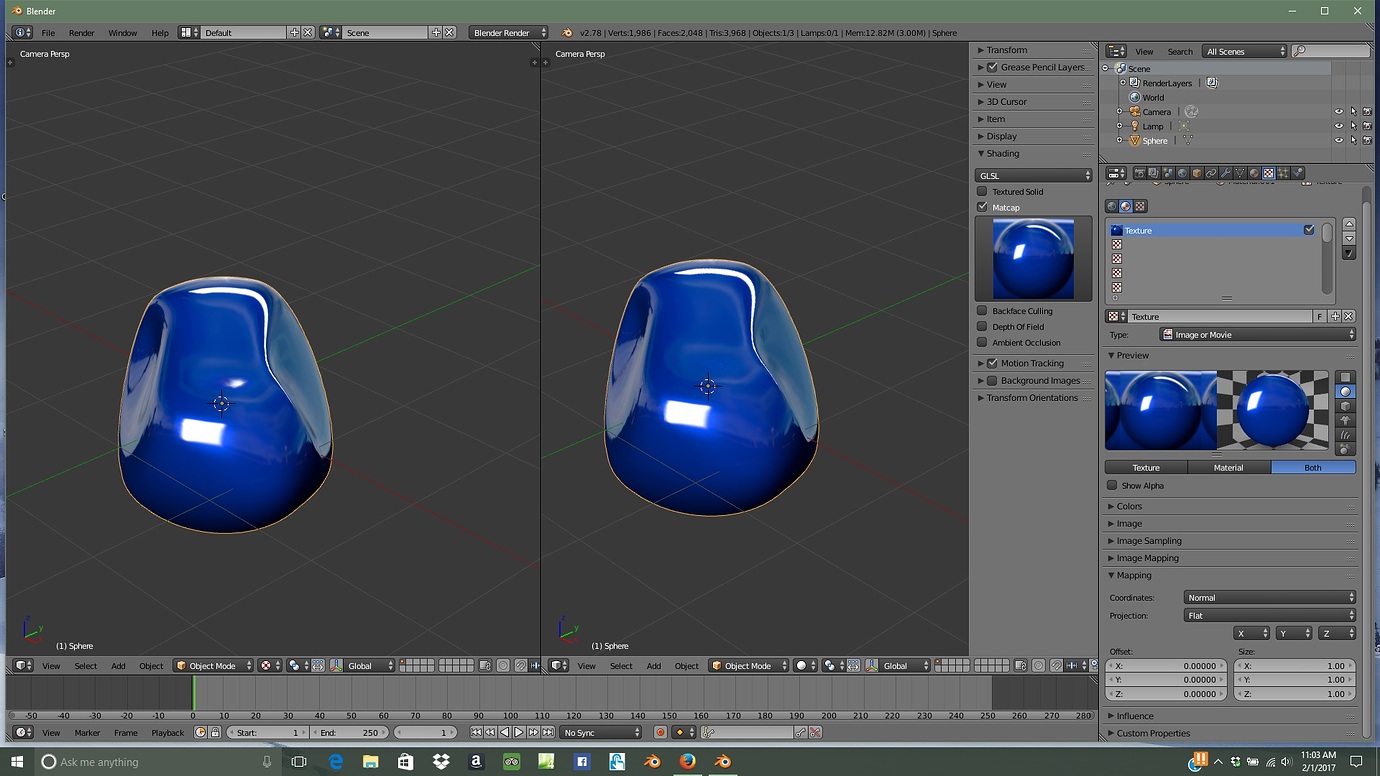This screenshot has width=1380, height=776.
Task: Open the Object properties tab (orange cube icon)
Action: (x=1197, y=173)
